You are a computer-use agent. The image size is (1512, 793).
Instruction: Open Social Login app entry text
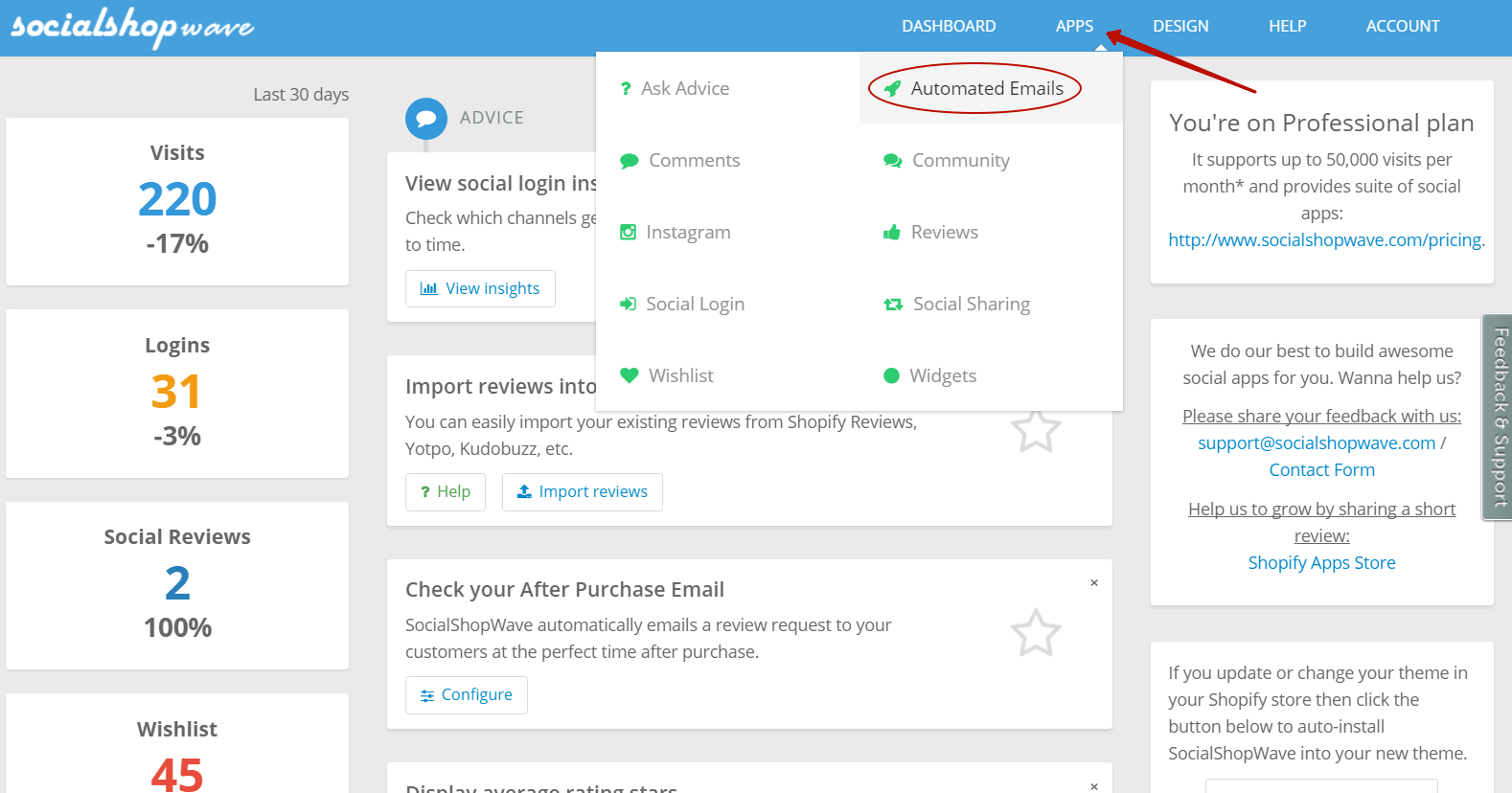[x=695, y=304]
